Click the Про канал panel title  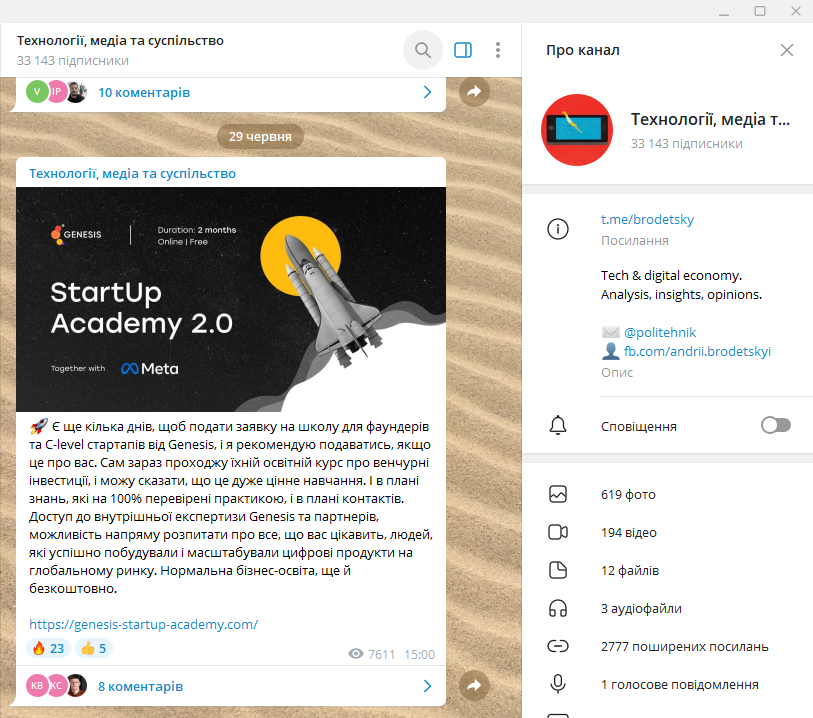pyautogui.click(x=583, y=50)
